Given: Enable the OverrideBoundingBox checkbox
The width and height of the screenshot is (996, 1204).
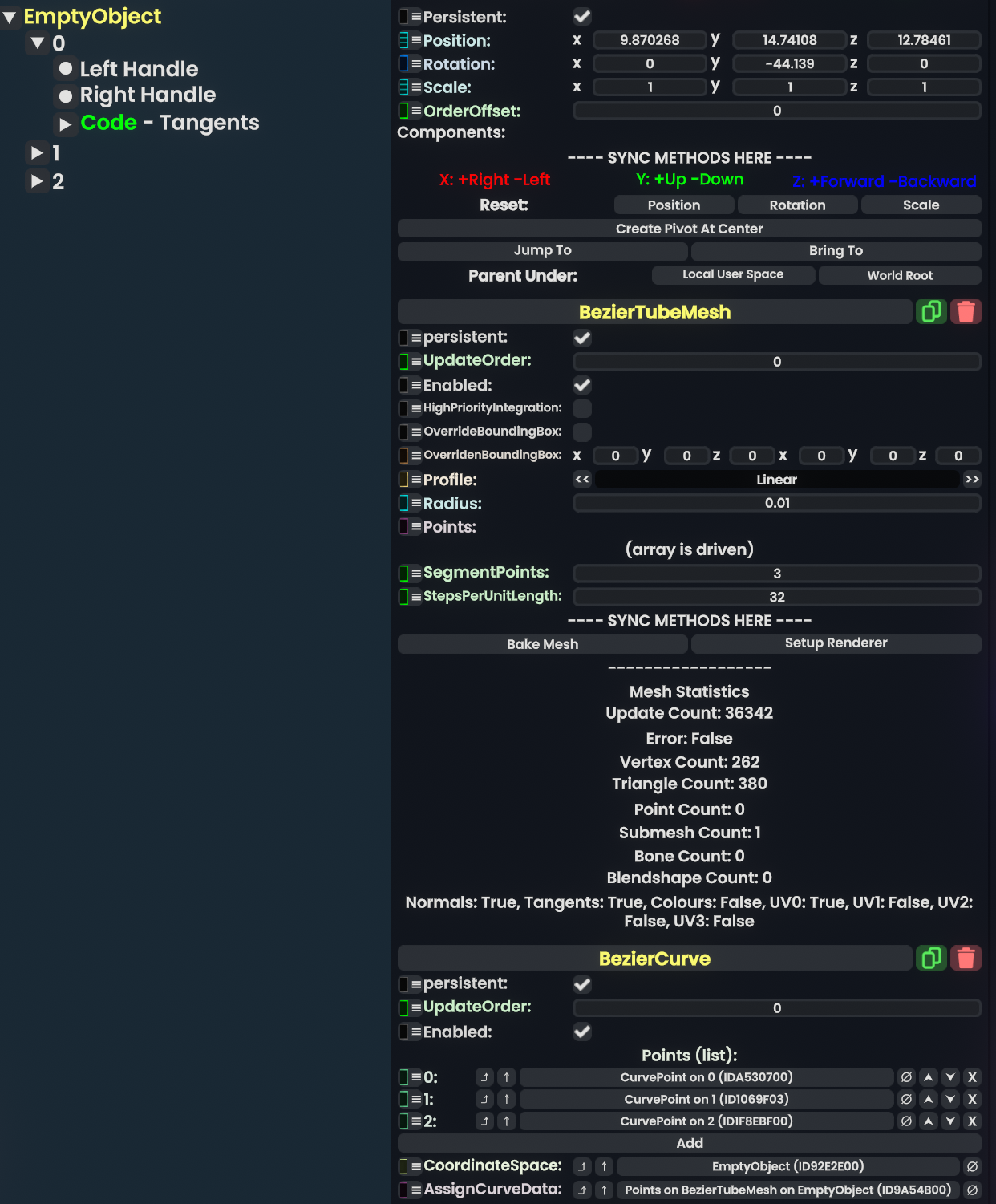Looking at the screenshot, I should click(x=582, y=432).
